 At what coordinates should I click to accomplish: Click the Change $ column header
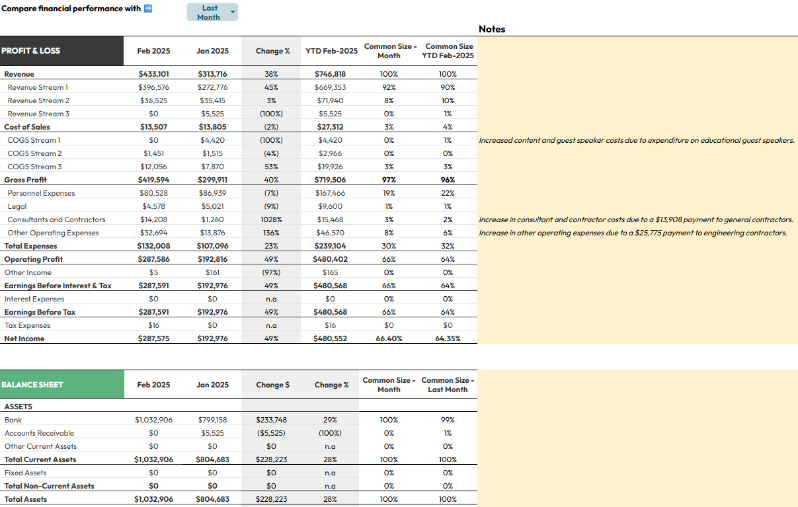[x=272, y=385]
